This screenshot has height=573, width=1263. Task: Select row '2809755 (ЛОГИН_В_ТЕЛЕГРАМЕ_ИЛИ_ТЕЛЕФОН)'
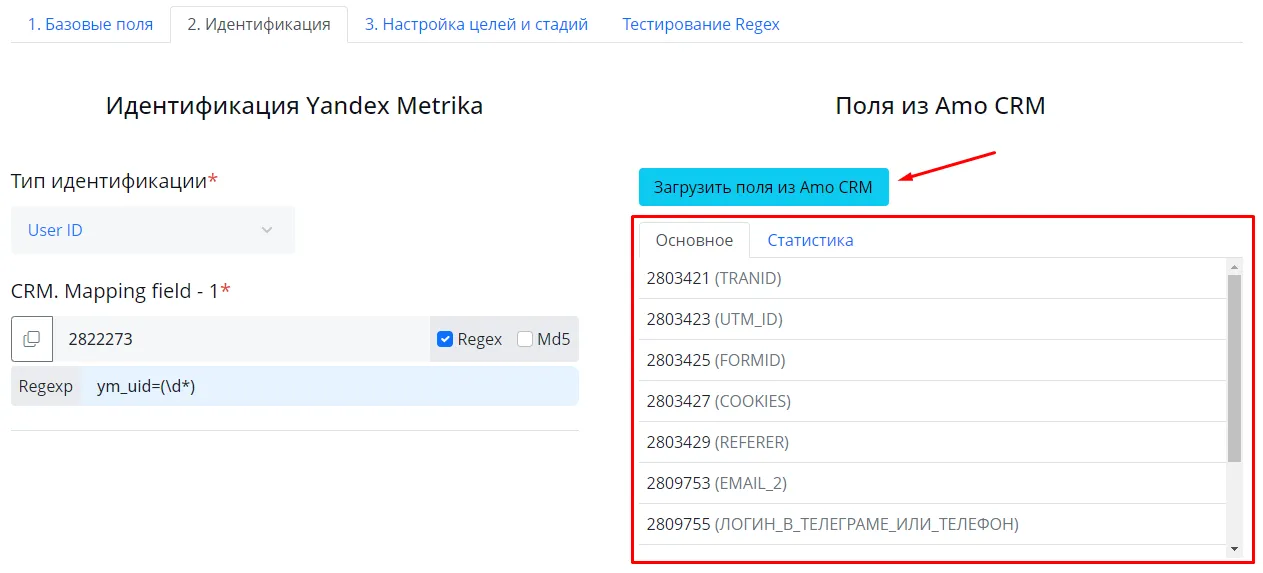(x=933, y=524)
